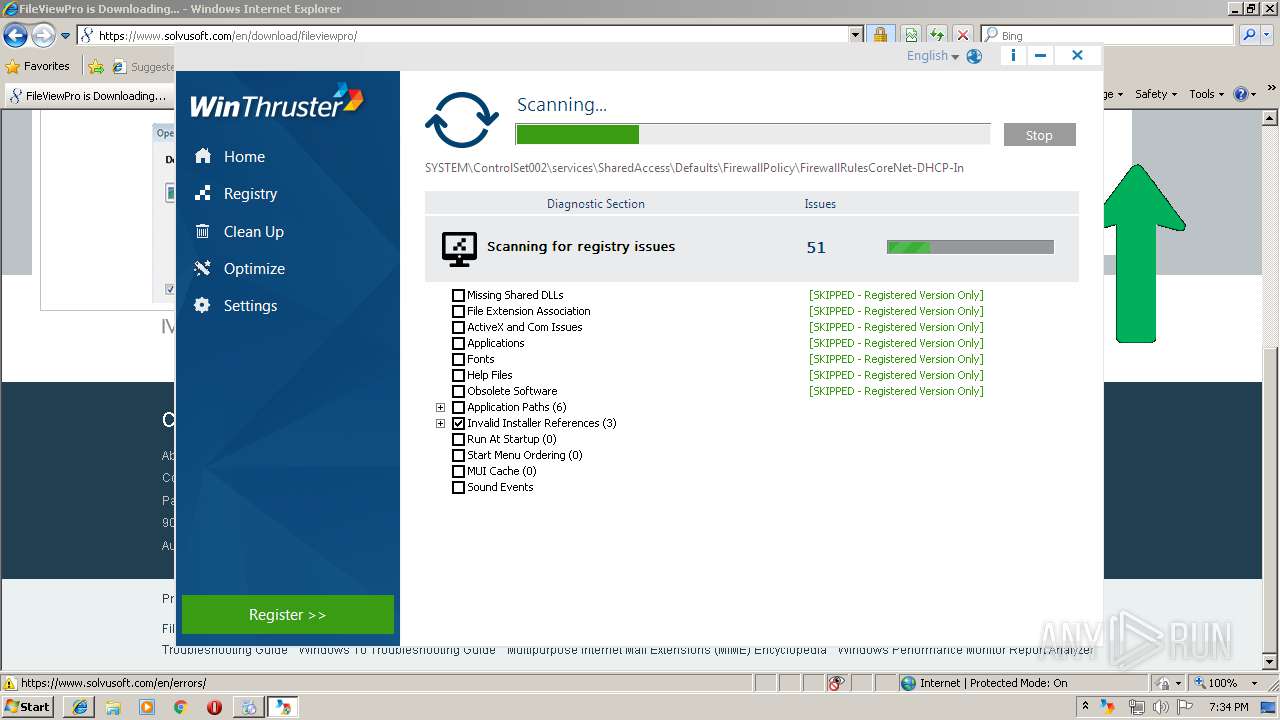Click the Settings gear icon
Viewport: 1280px width, 720px height.
coord(203,305)
